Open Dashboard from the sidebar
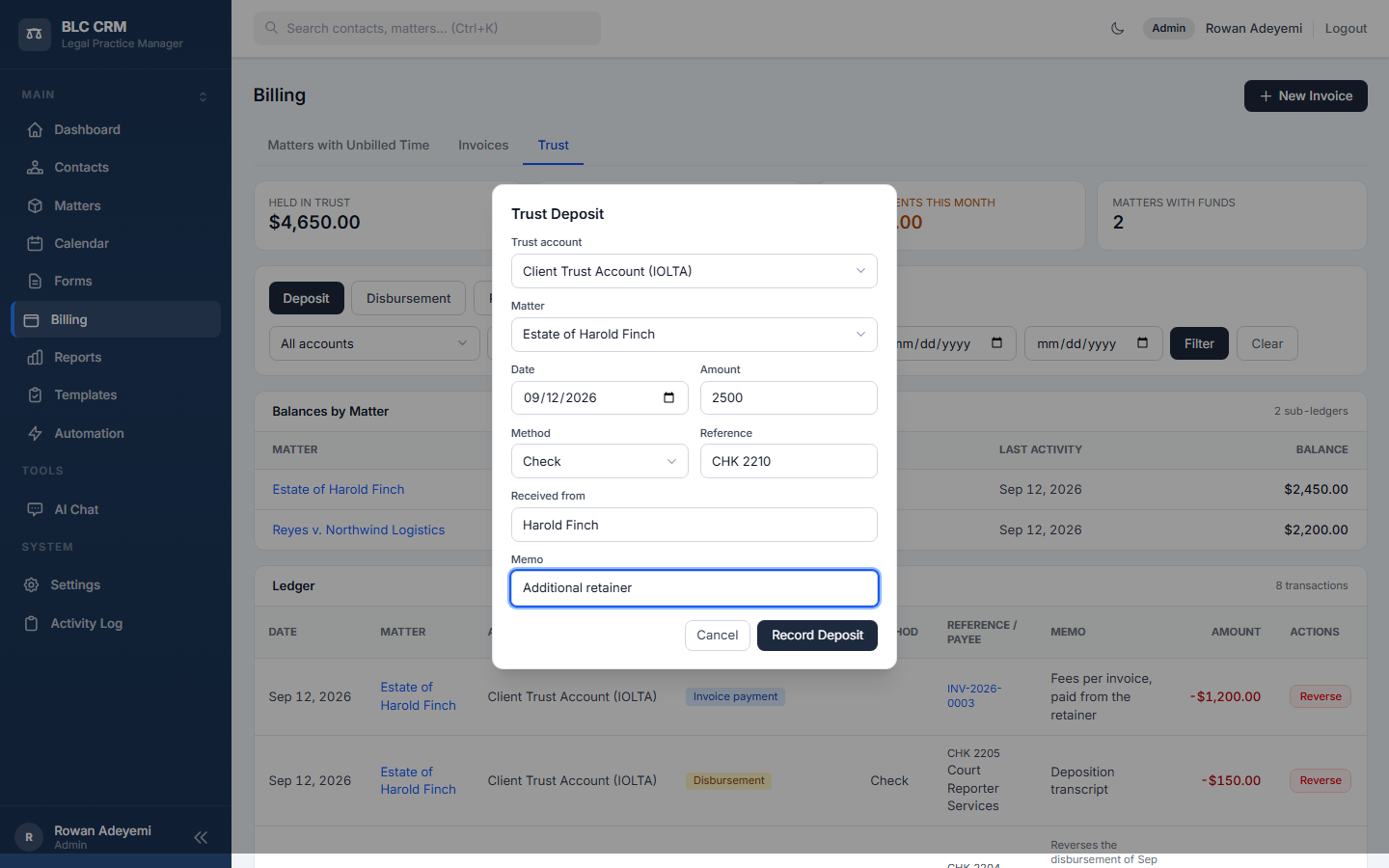 coord(116,129)
